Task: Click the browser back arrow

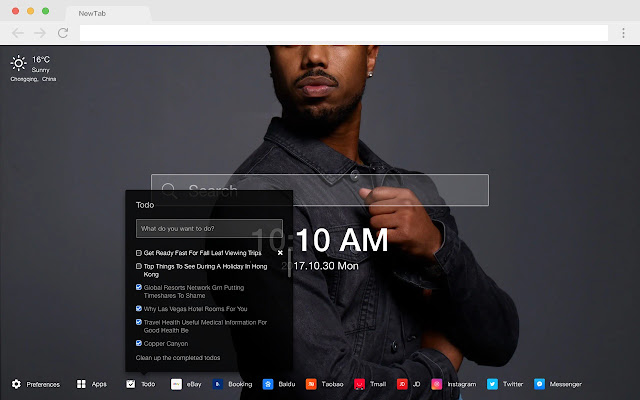Action: pyautogui.click(x=18, y=33)
